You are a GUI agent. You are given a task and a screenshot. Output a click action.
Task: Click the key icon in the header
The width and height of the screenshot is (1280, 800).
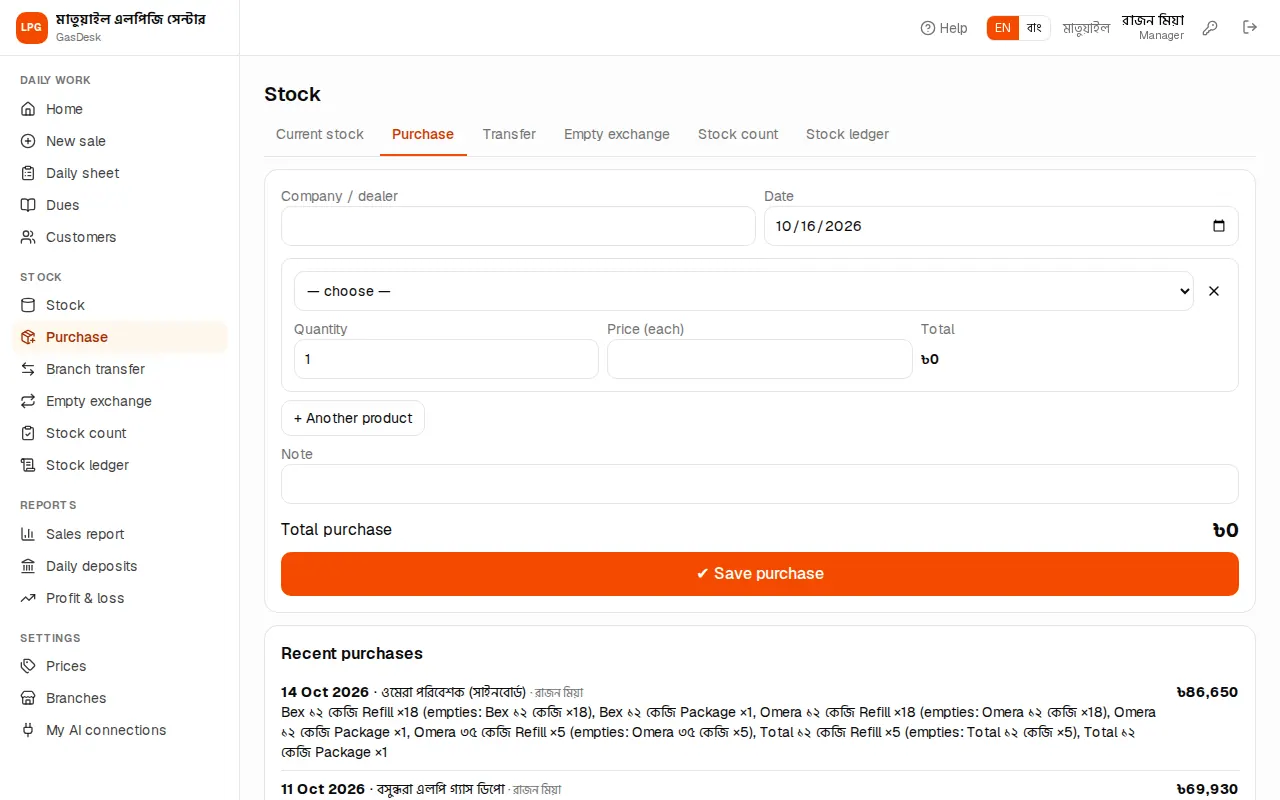(x=1210, y=28)
